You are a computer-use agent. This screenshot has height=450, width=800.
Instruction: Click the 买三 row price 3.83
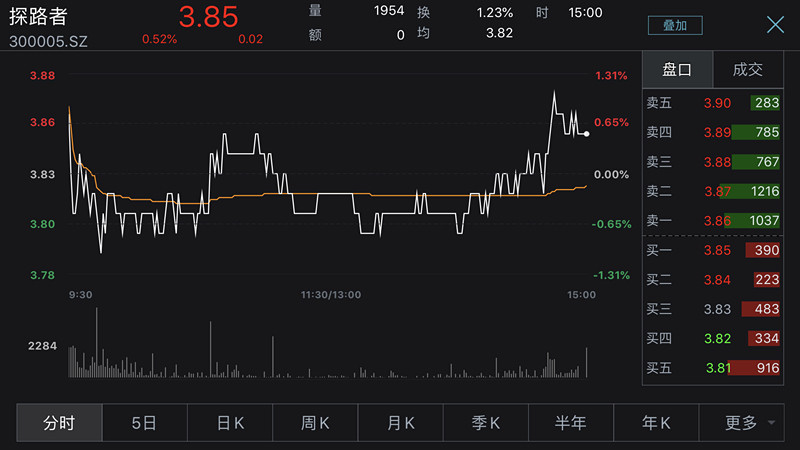717,309
